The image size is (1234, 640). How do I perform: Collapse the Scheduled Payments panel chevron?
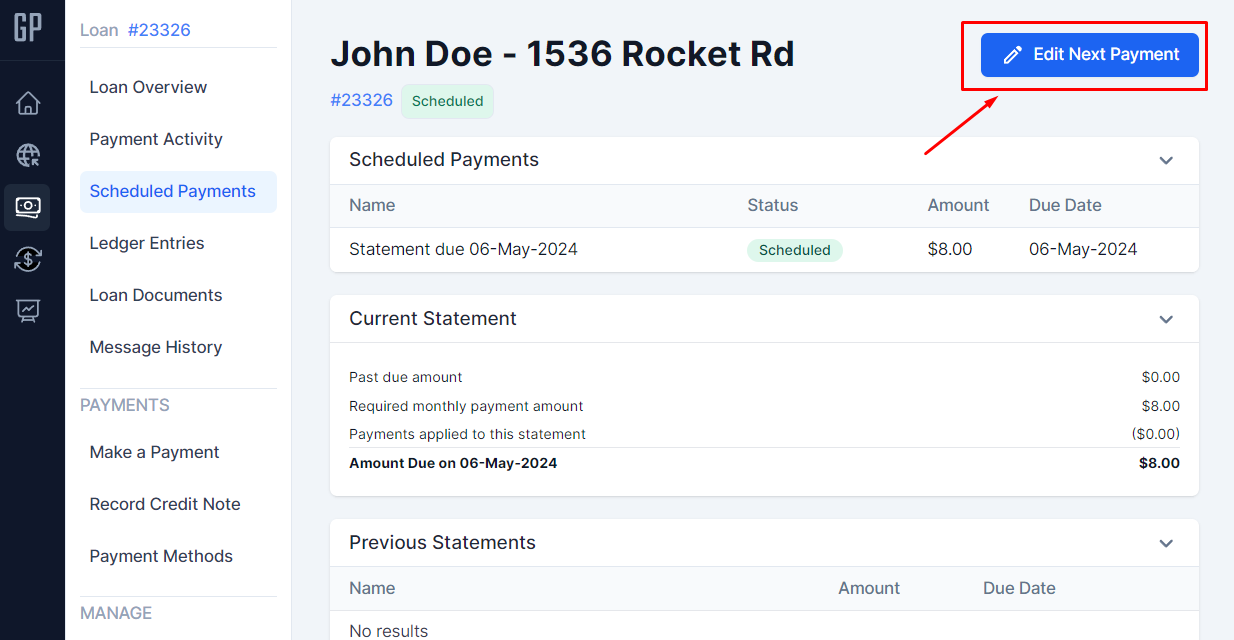1166,161
